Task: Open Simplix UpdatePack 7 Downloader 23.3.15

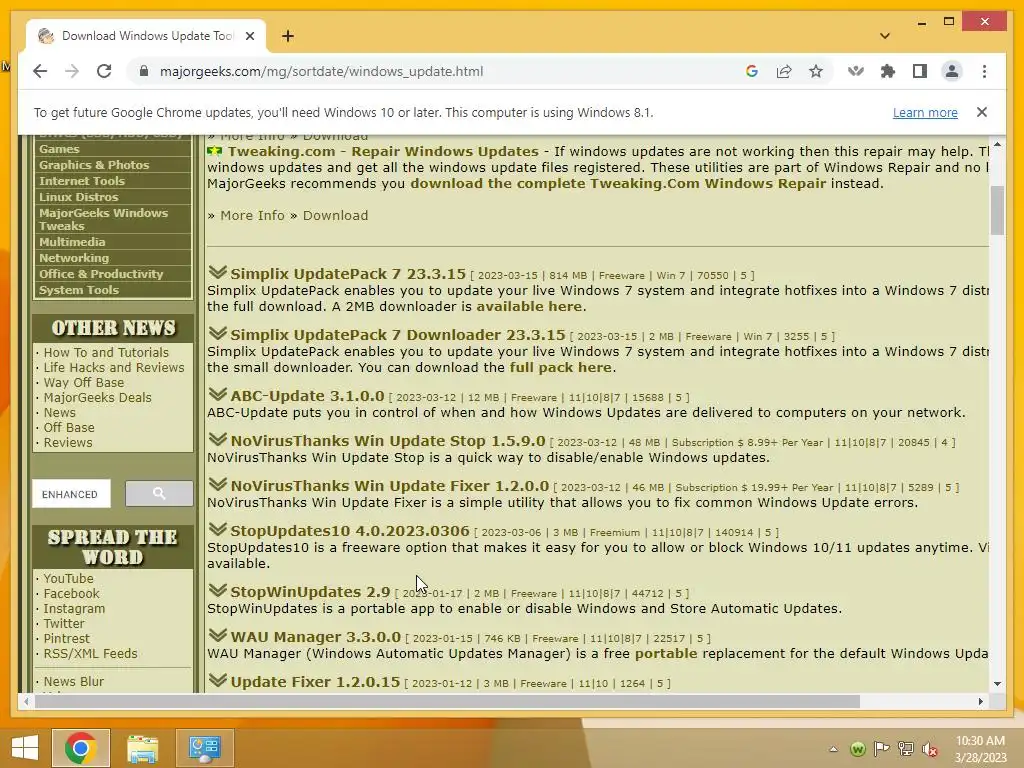Action: (397, 334)
